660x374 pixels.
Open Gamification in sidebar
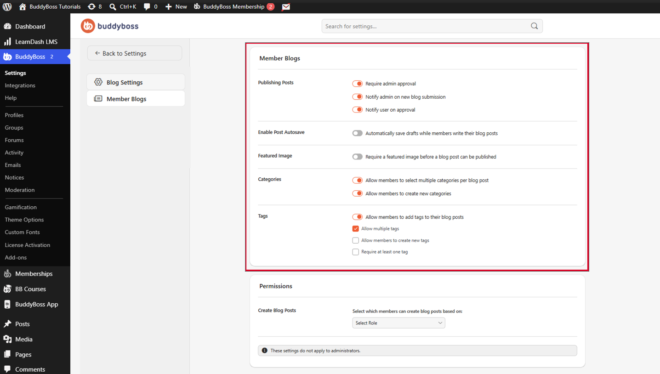point(21,207)
